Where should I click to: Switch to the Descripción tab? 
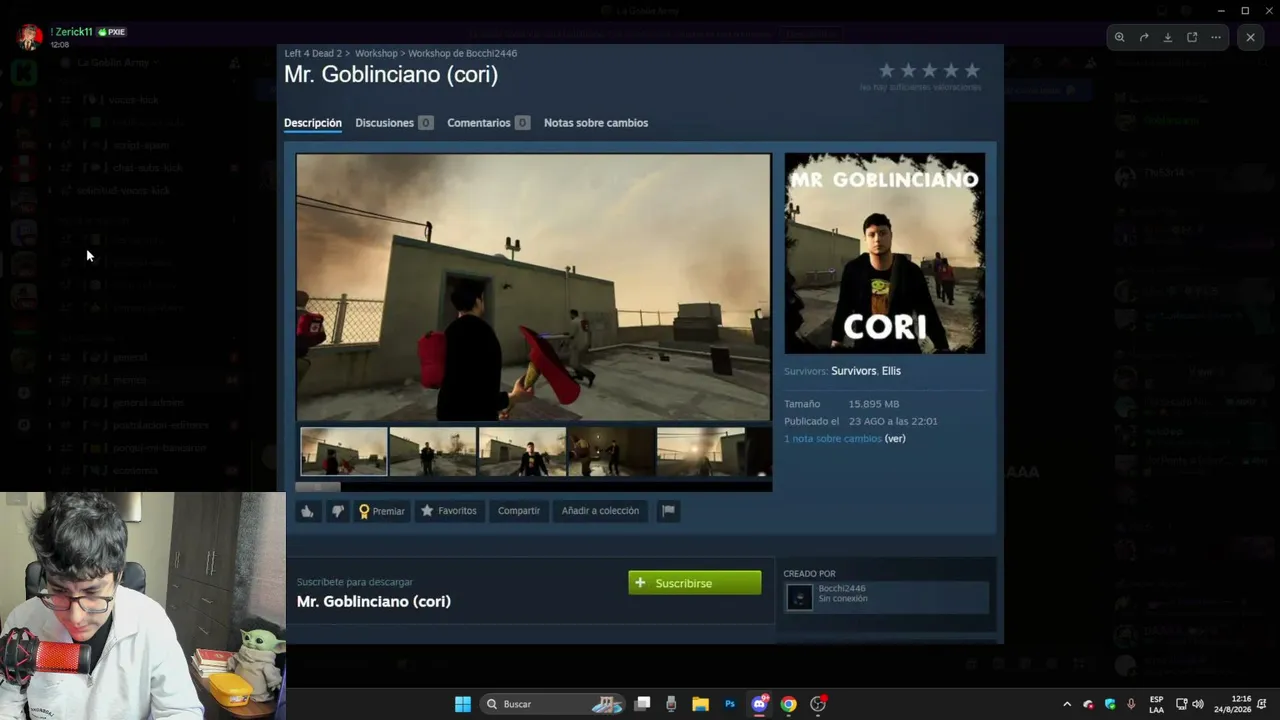(313, 123)
